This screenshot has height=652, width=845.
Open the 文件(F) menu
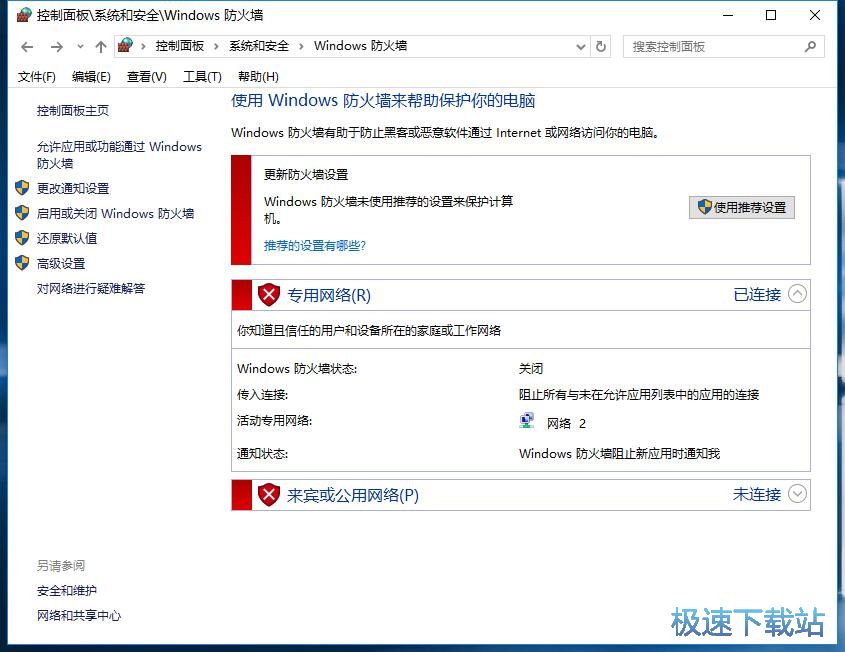[x=37, y=77]
